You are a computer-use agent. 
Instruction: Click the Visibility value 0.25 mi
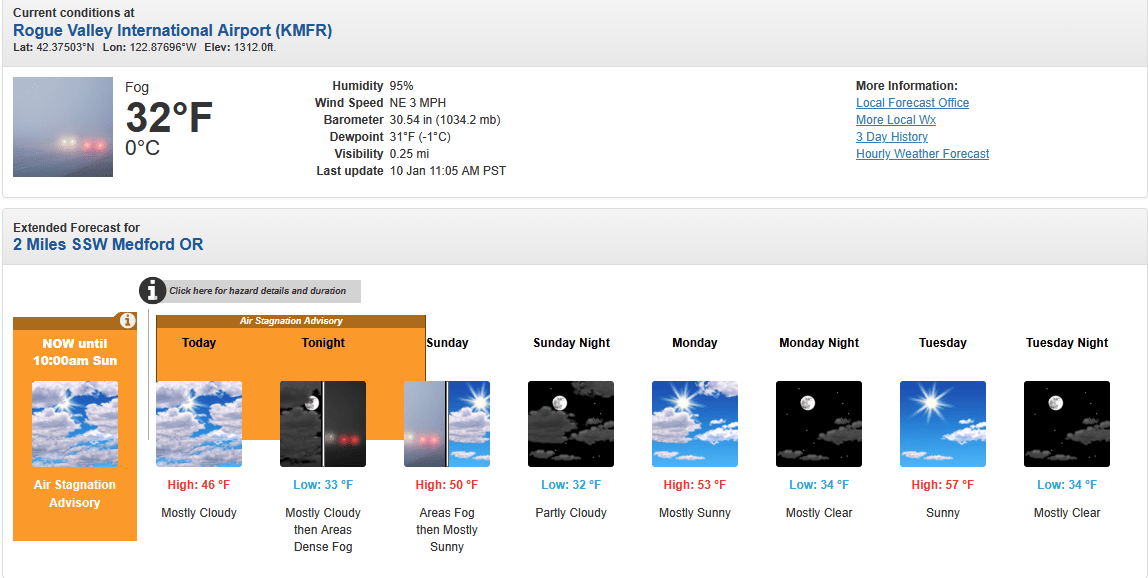(x=409, y=154)
